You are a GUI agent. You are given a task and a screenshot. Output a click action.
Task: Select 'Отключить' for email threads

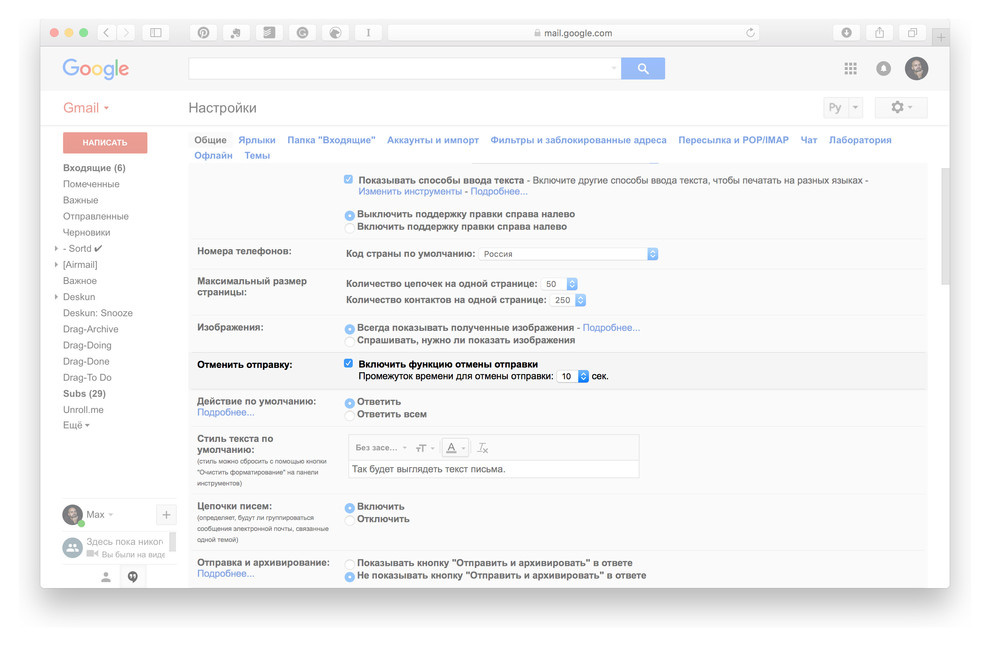coord(349,520)
